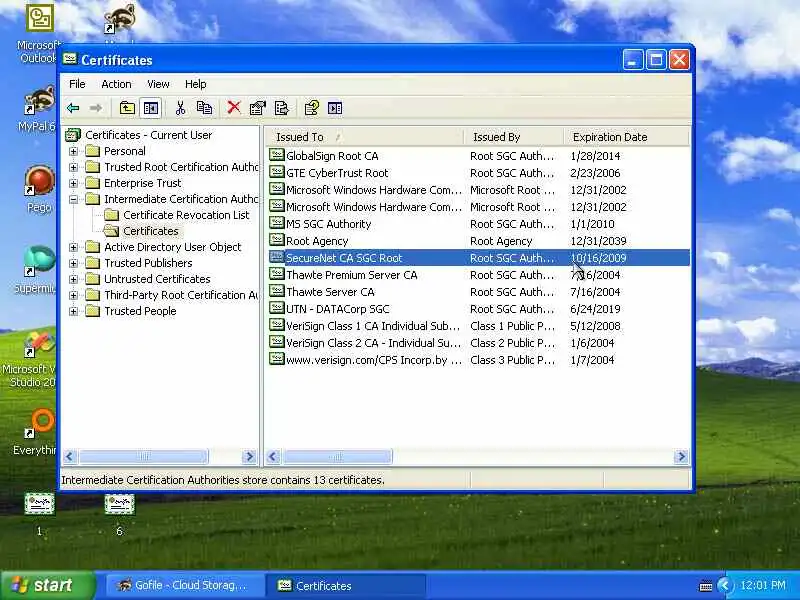Click tree pane horizontal scrollbar thumb

(143, 456)
